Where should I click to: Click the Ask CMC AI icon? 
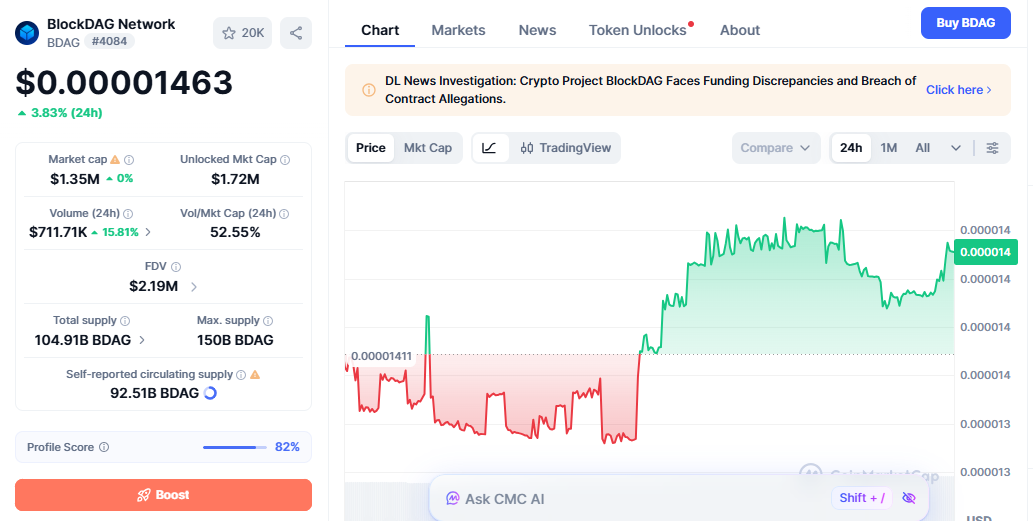coord(453,499)
